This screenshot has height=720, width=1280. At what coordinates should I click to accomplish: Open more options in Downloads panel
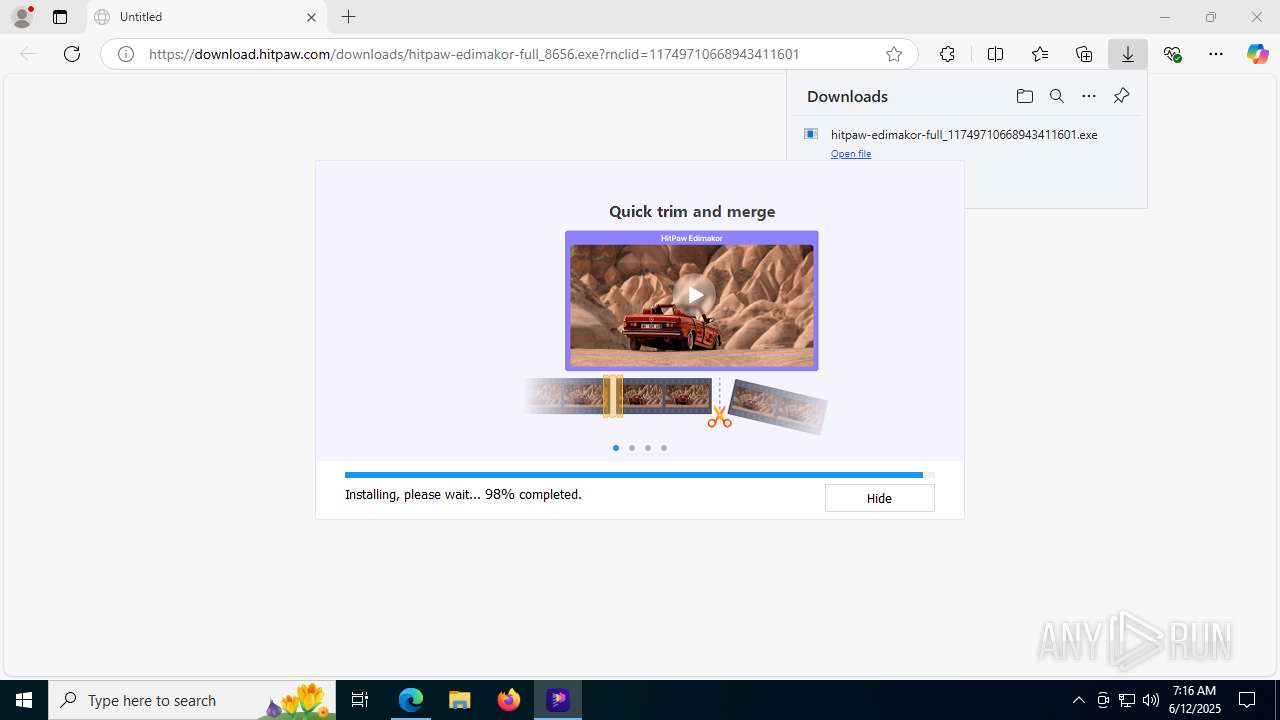point(1089,96)
